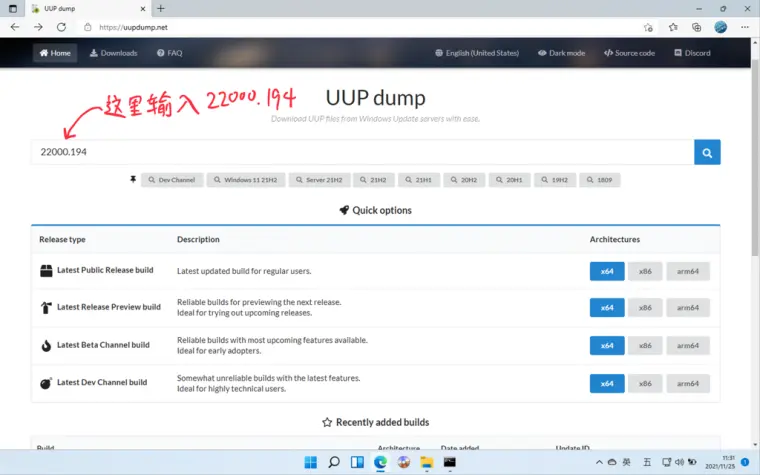Click the site lock icon in address bar
Image resolution: width=760 pixels, height=475 pixels.
[x=88, y=27]
